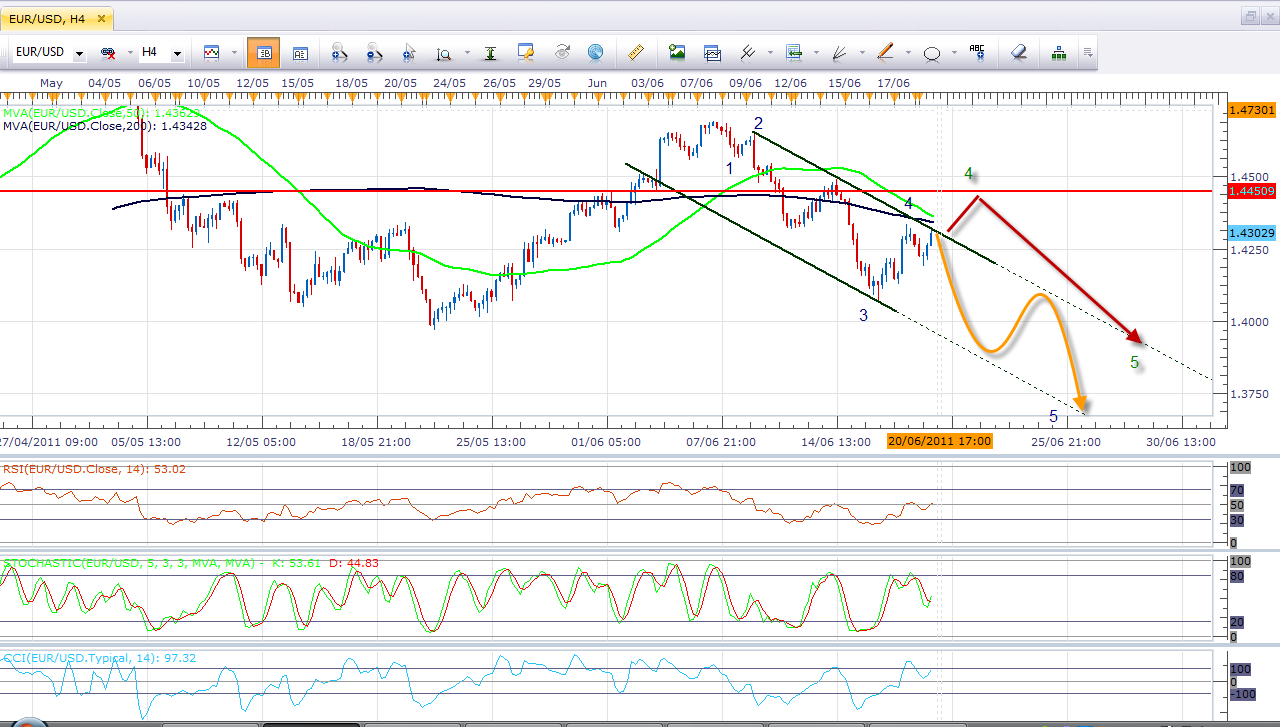Click the MVA Close,200 indicator label
Screen dimensions: 1280x727
(x=105, y=126)
